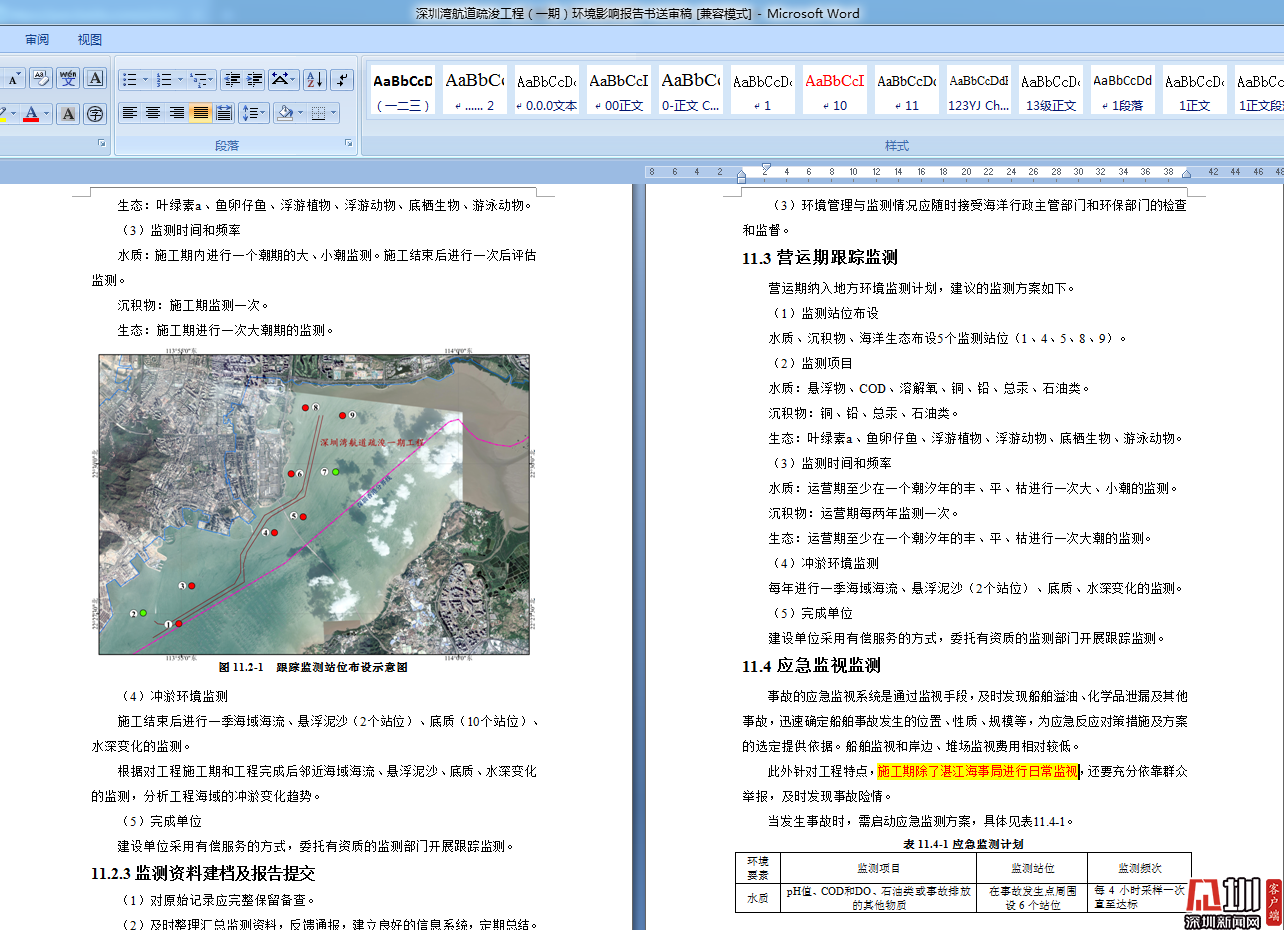This screenshot has height=930, width=1284.
Task: Toggle character shading button
Action: click(68, 114)
